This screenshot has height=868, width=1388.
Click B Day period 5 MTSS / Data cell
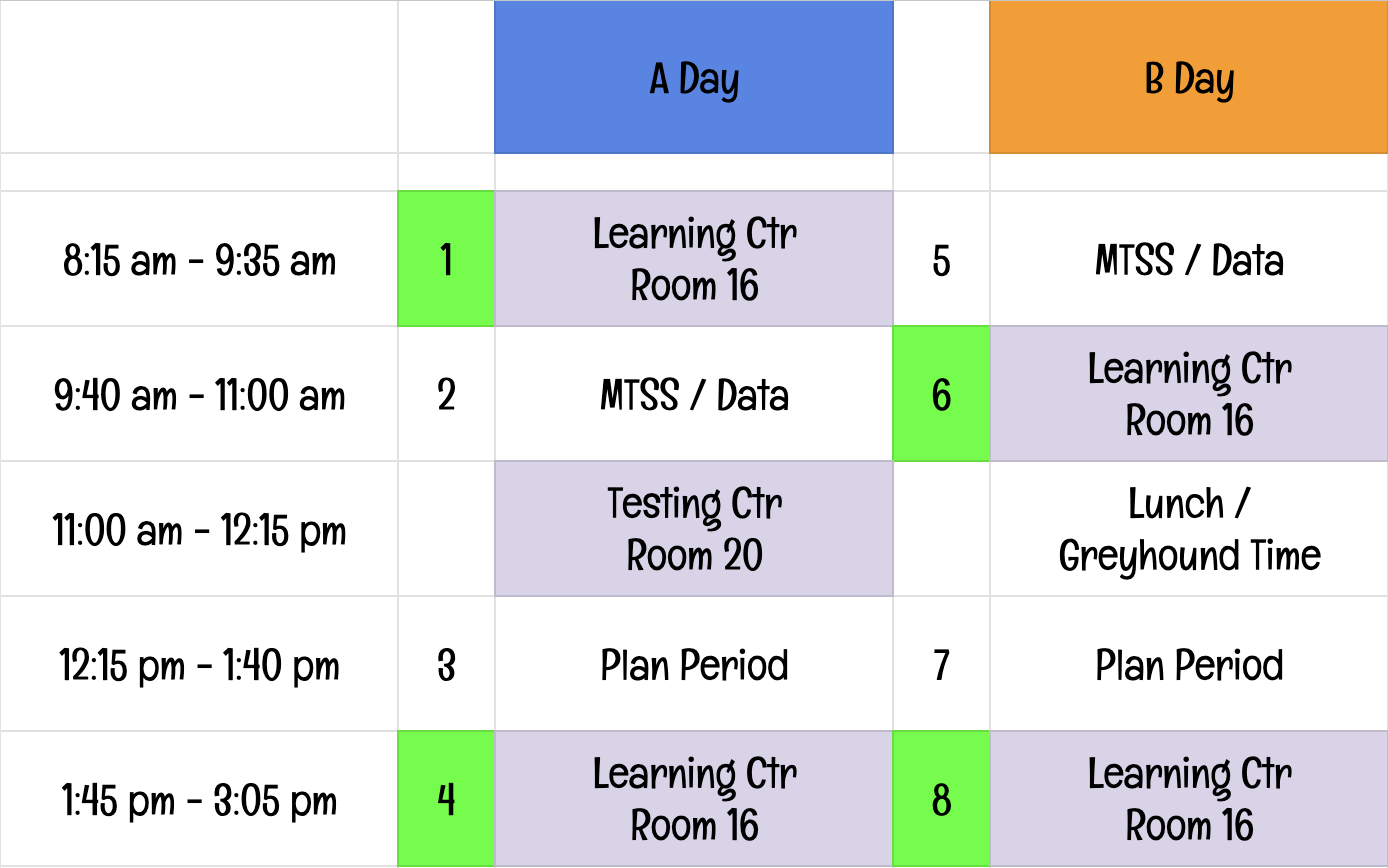(1188, 259)
